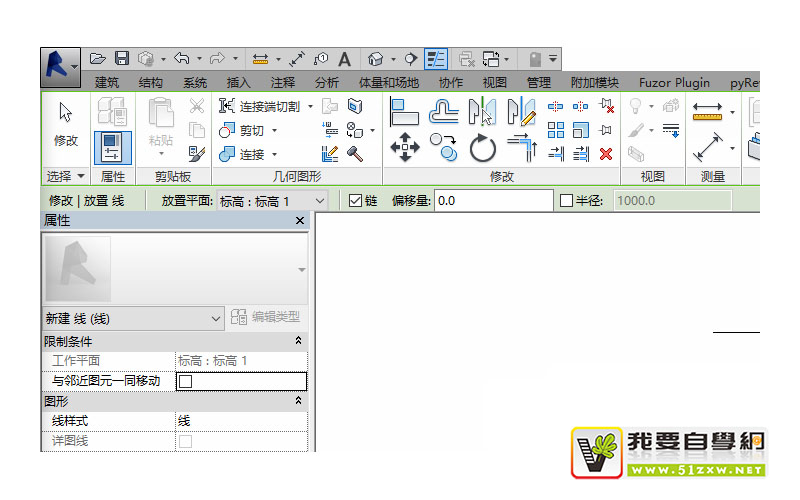Toggle the 链 (Chain) checkbox
The width and height of the screenshot is (800, 500).
pyautogui.click(x=354, y=201)
